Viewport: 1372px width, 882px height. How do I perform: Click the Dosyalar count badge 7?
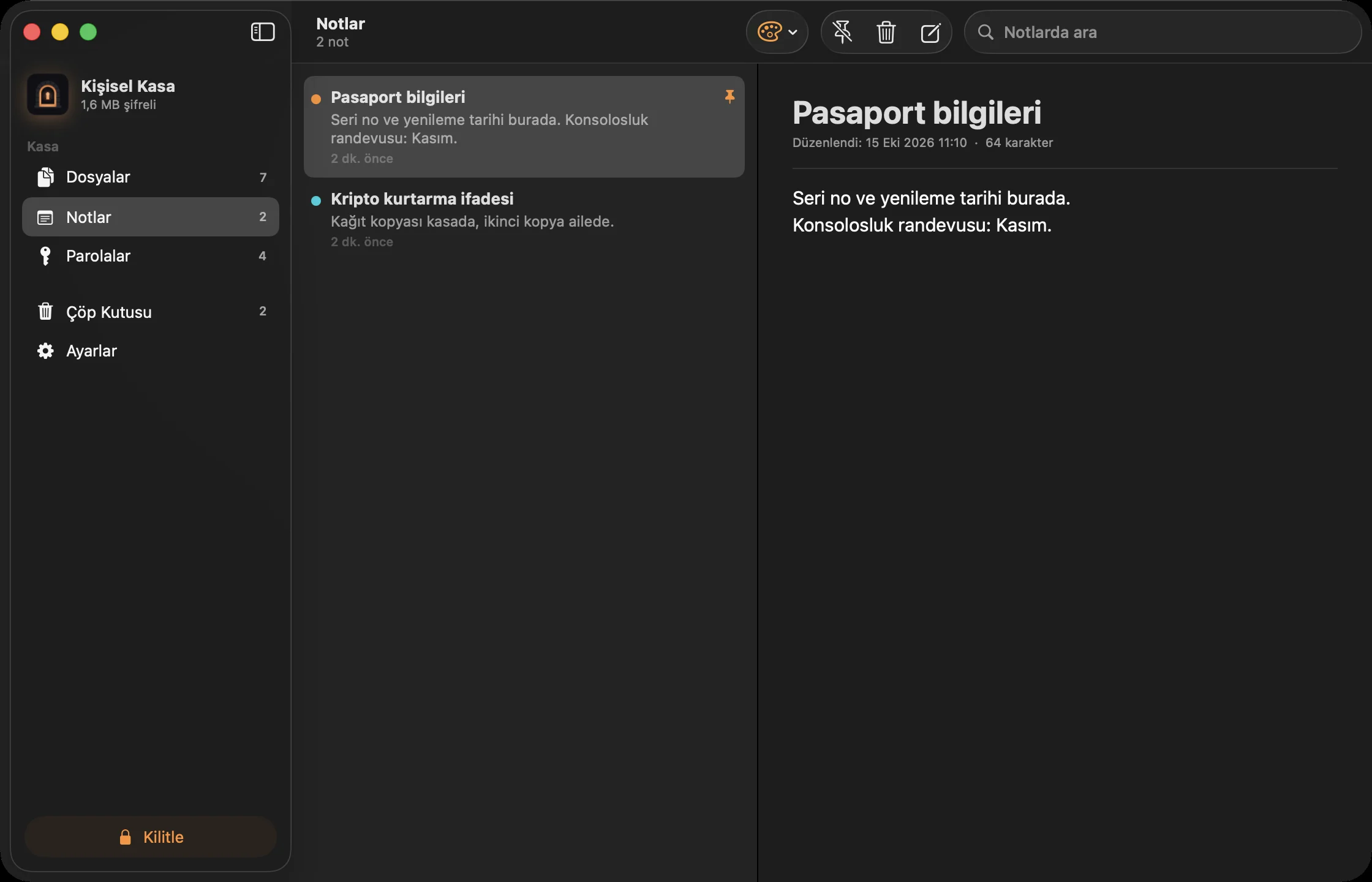[x=263, y=178]
